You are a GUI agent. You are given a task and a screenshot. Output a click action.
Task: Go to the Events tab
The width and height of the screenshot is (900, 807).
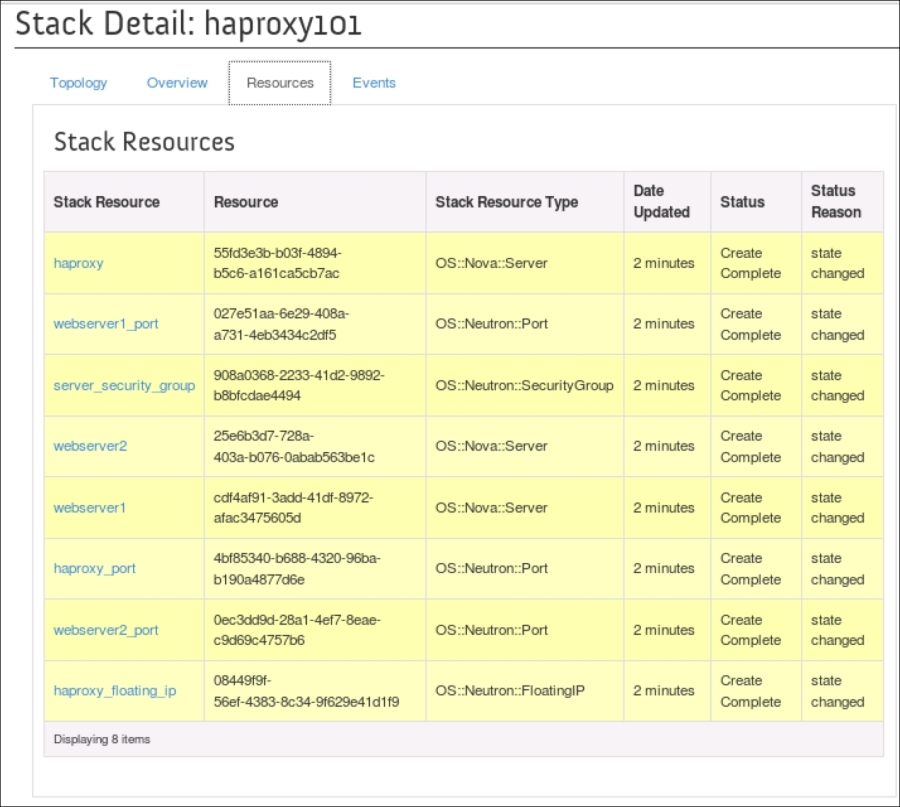pos(374,83)
